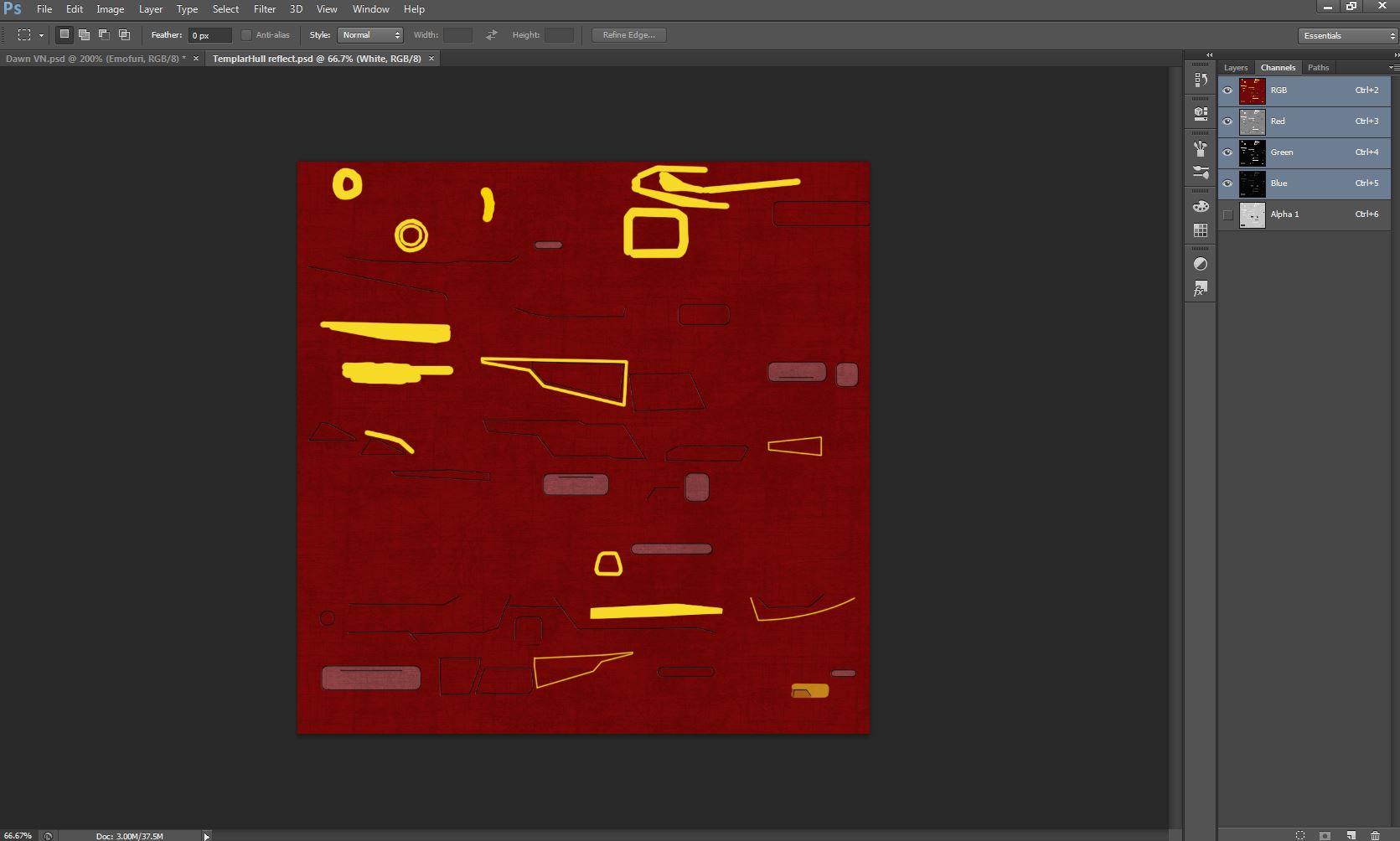Image resolution: width=1400 pixels, height=841 pixels.
Task: Hide the Green channel
Action: (1227, 152)
